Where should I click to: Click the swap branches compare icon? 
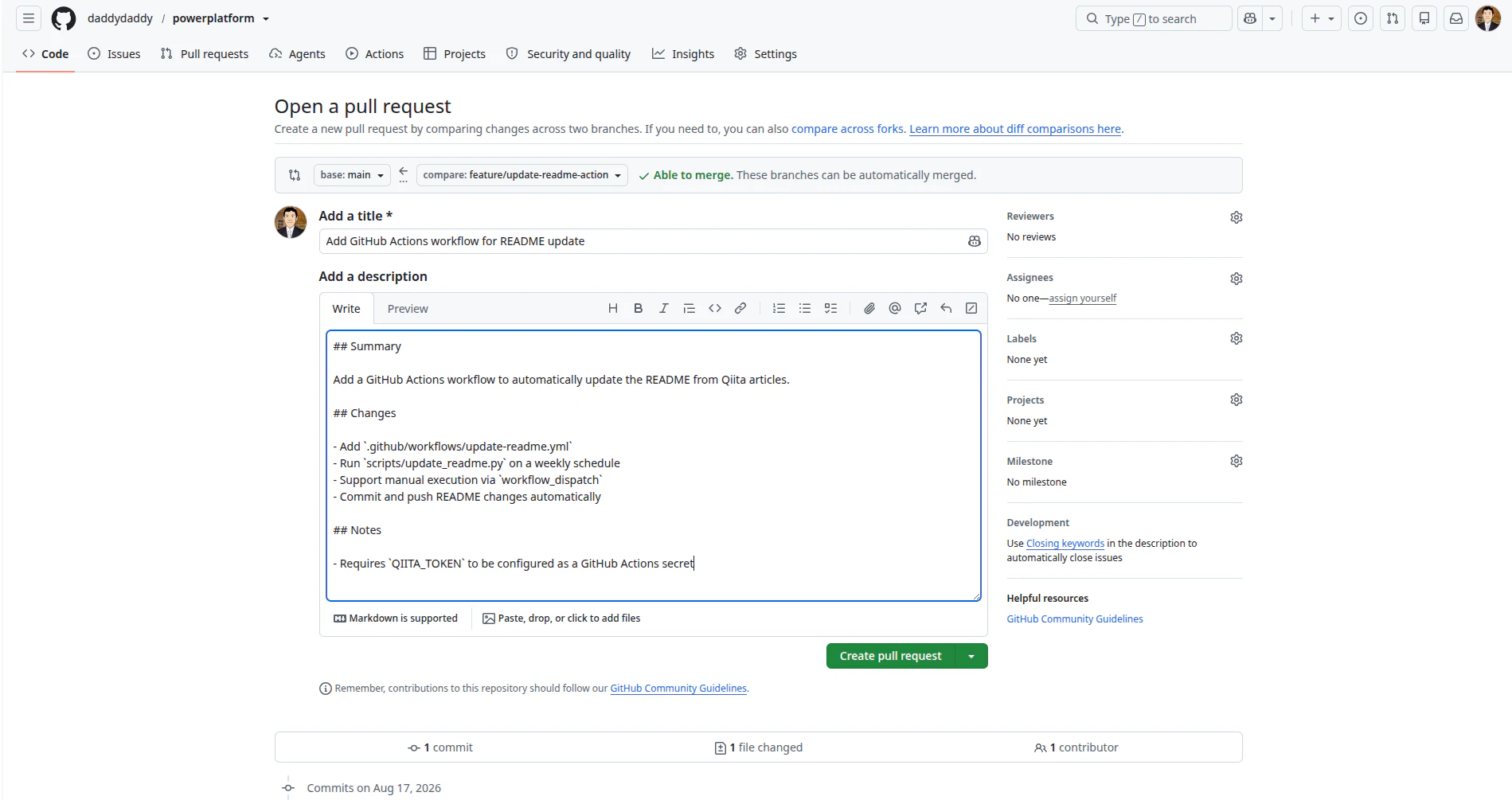click(x=295, y=175)
